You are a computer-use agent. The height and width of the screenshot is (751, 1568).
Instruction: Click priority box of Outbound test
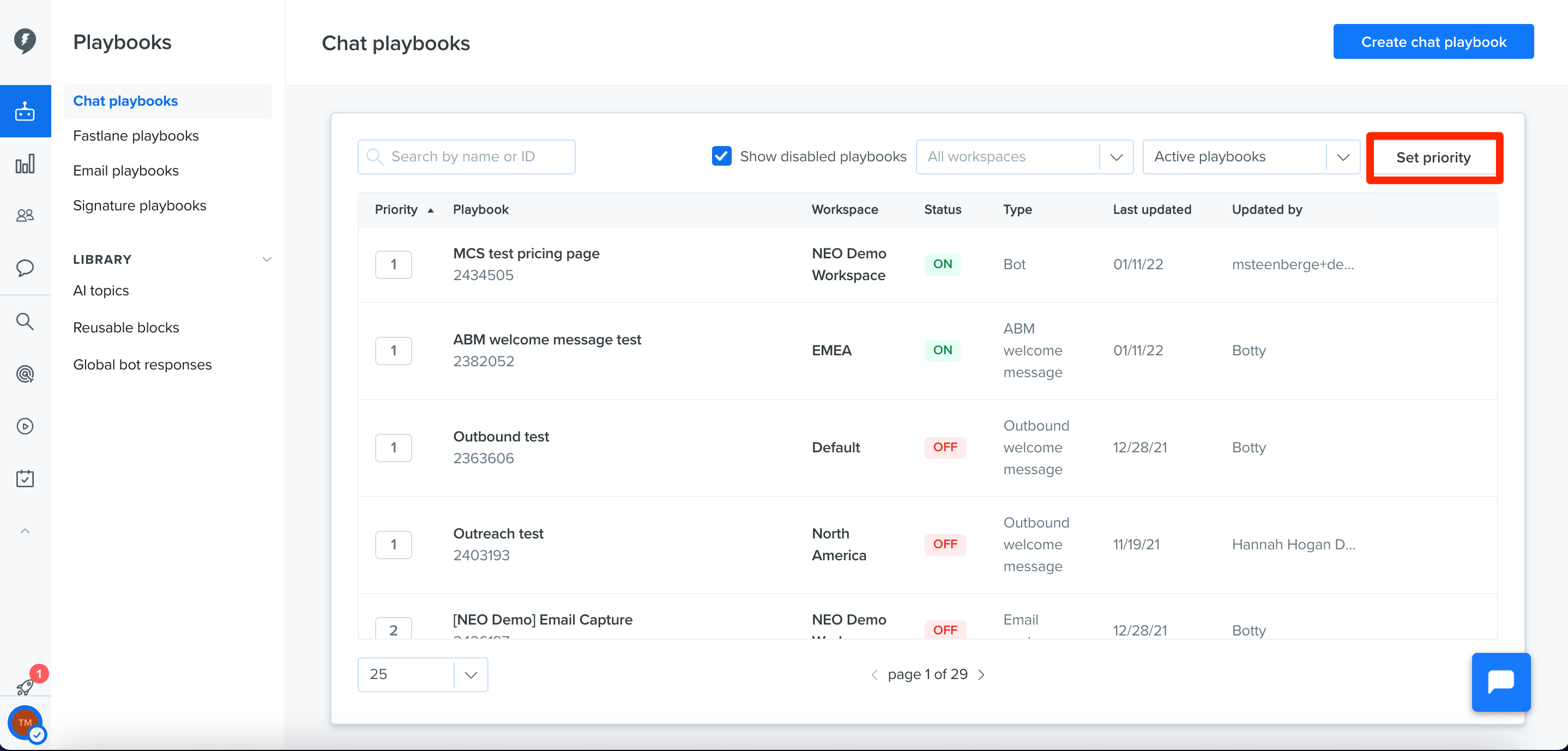click(x=393, y=447)
